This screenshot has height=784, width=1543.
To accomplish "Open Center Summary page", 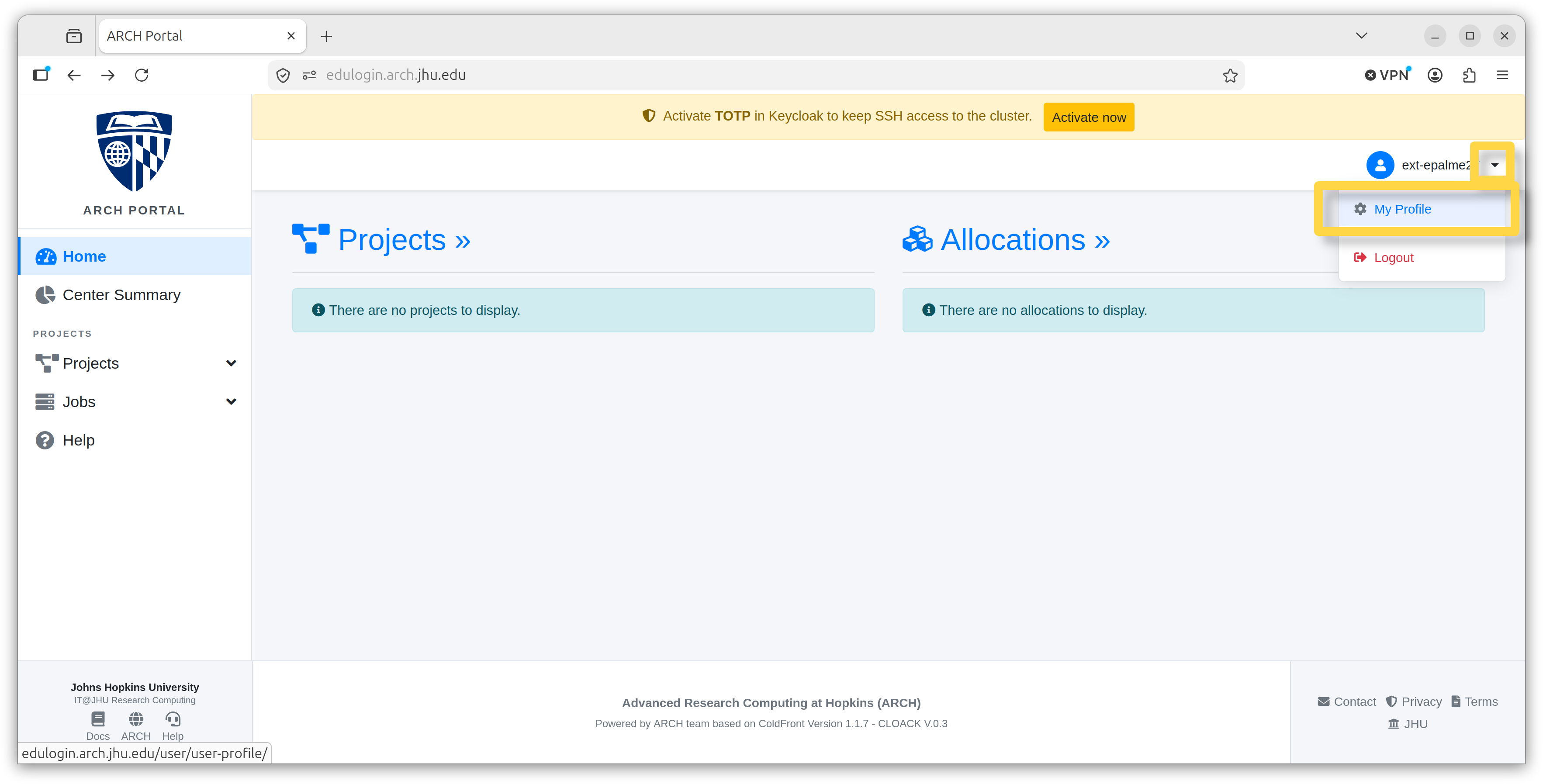I will tap(135, 295).
